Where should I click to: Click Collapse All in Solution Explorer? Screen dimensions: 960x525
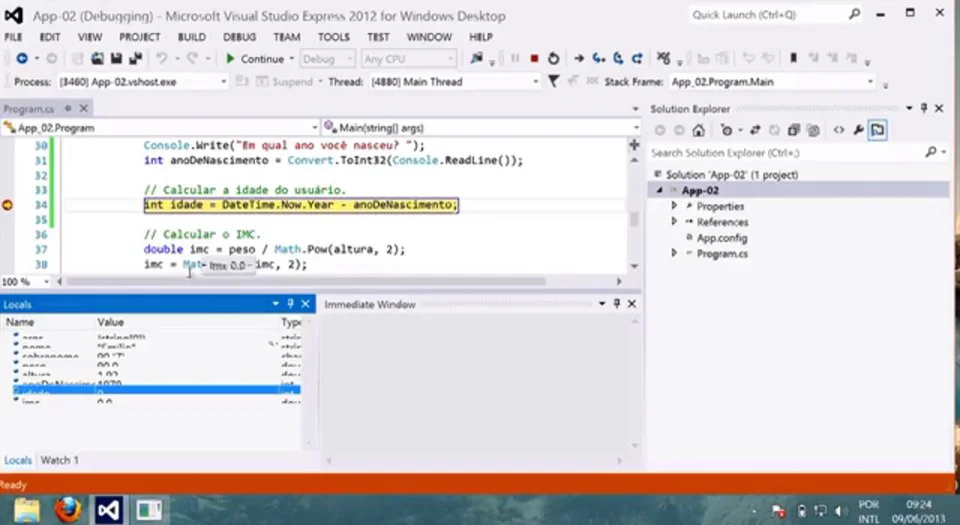(x=794, y=130)
